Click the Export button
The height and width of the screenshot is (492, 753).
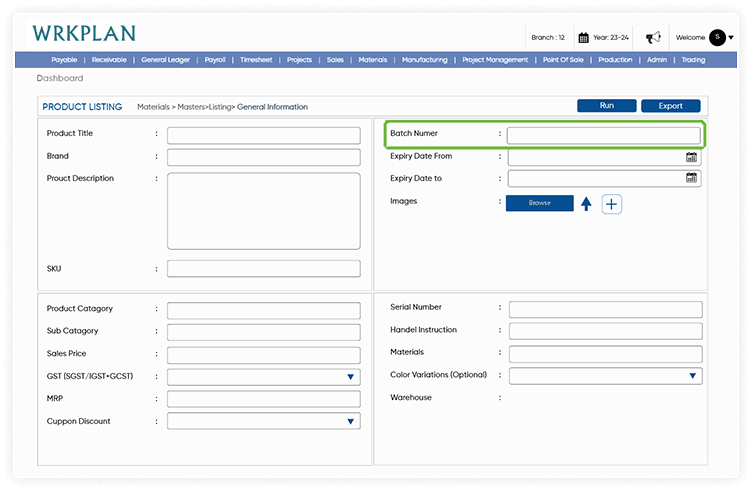tap(670, 106)
